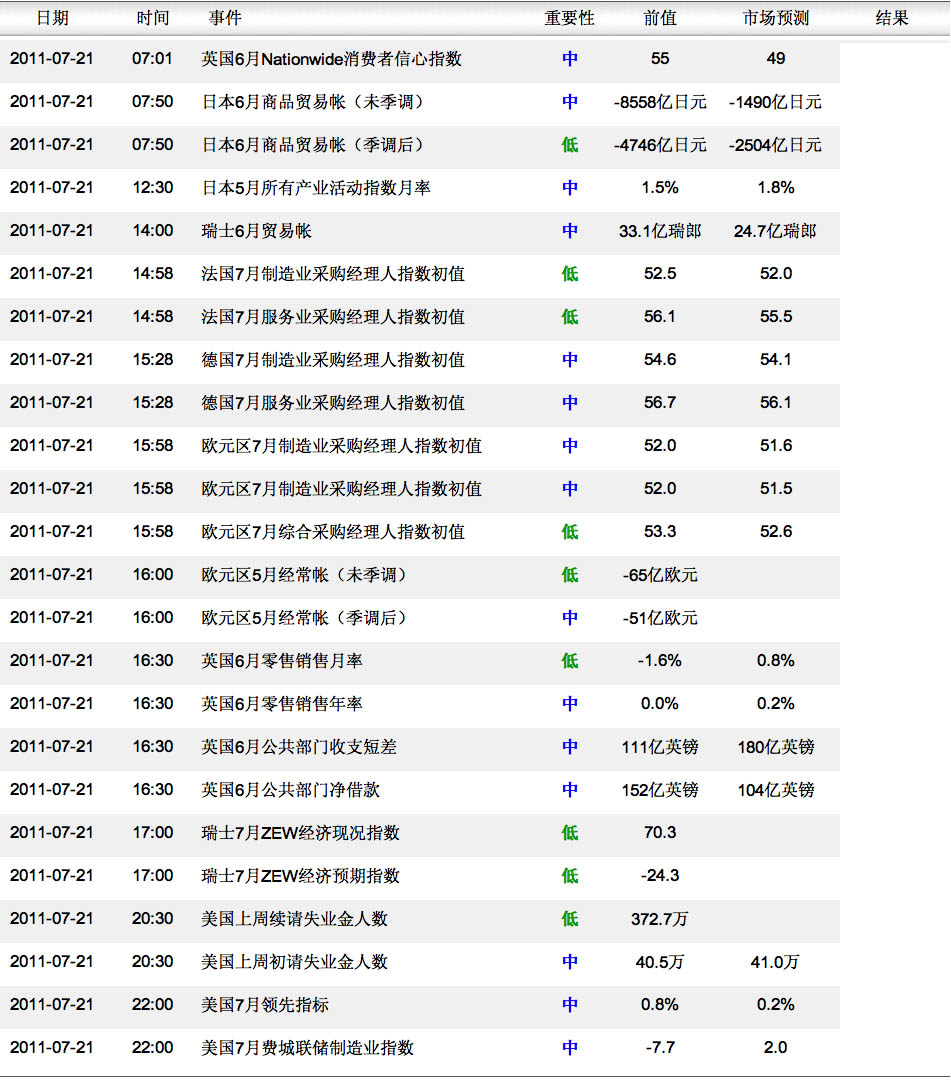Click previous value -51亿欧元
The image size is (951, 1082).
point(660,618)
